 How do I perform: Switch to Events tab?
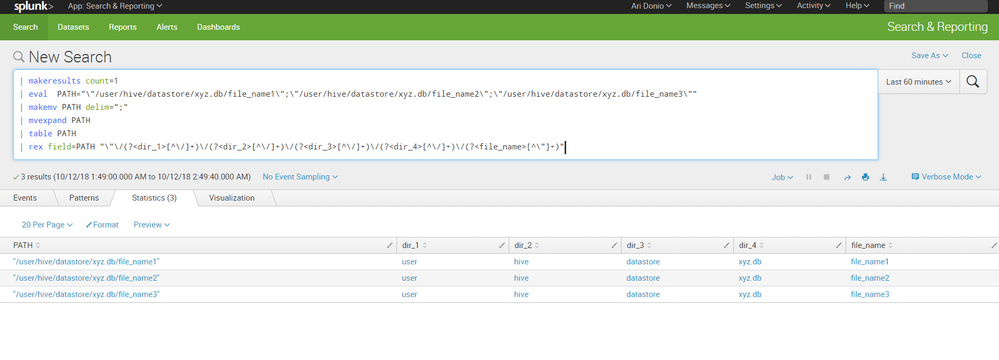point(25,198)
